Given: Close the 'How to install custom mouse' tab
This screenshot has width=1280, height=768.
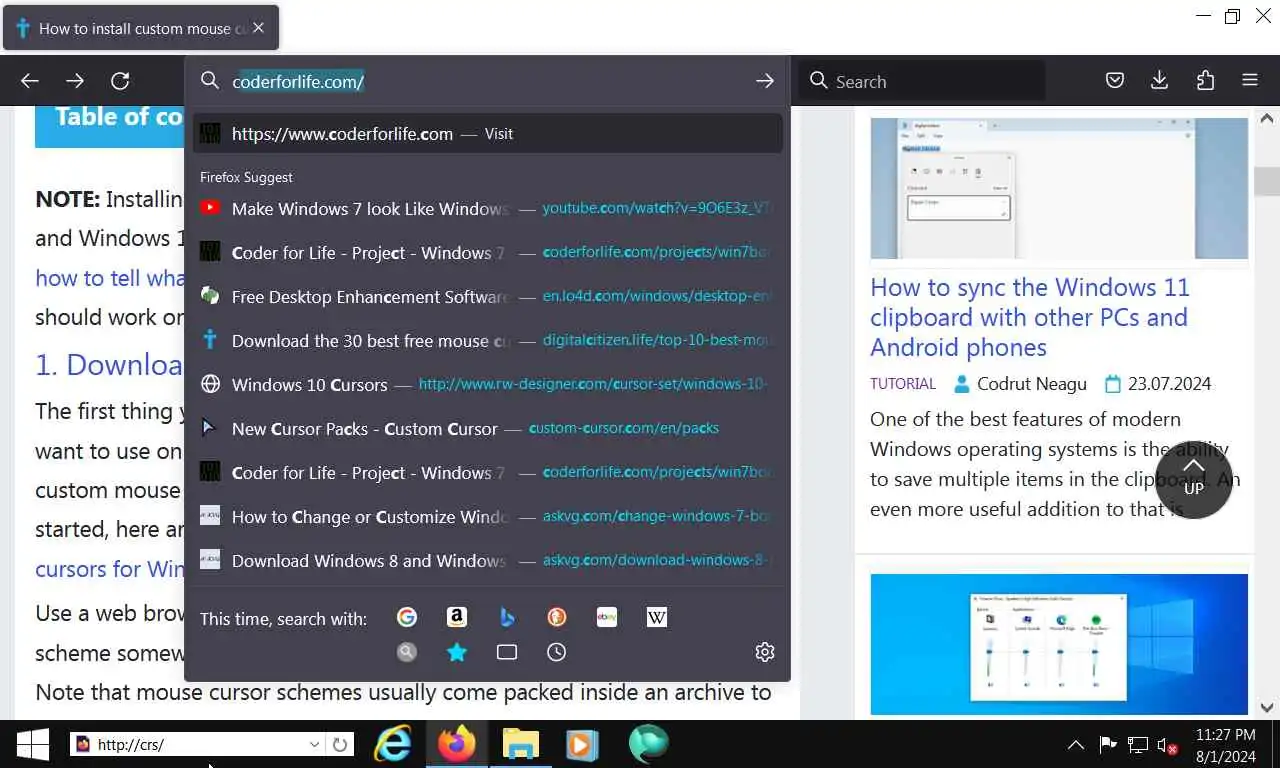Looking at the screenshot, I should point(258,28).
